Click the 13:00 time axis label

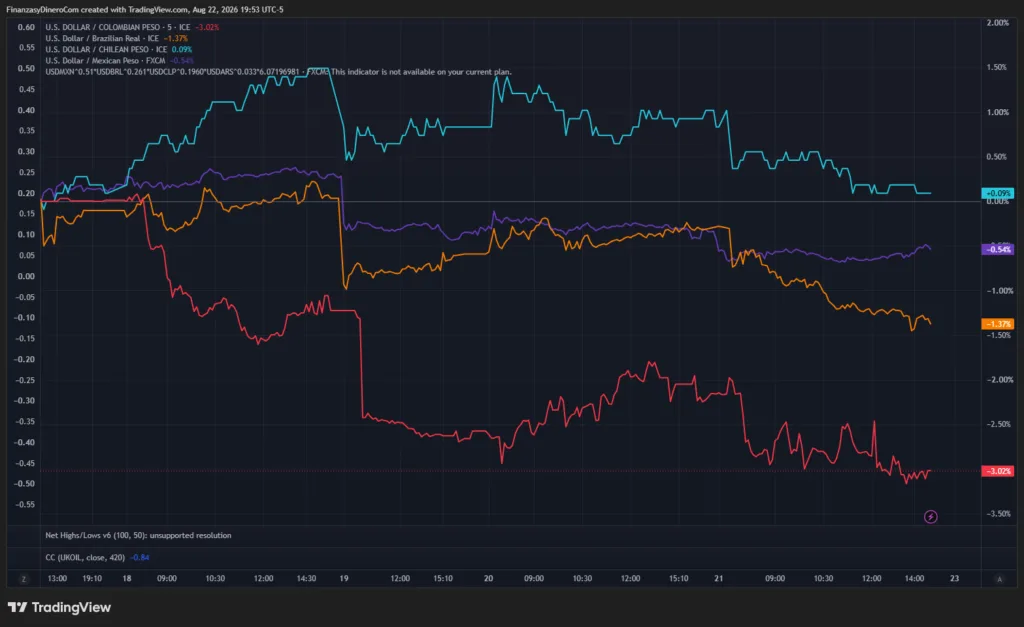(57, 579)
